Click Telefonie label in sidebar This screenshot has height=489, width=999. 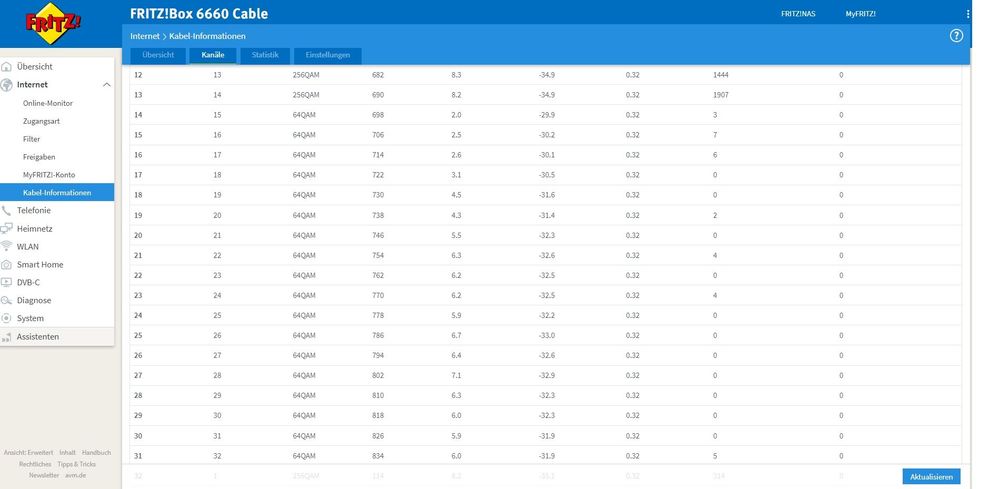click(x=34, y=211)
